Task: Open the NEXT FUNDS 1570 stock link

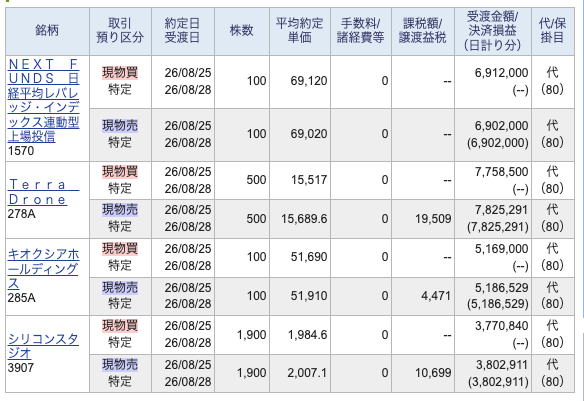Action: click(x=44, y=100)
